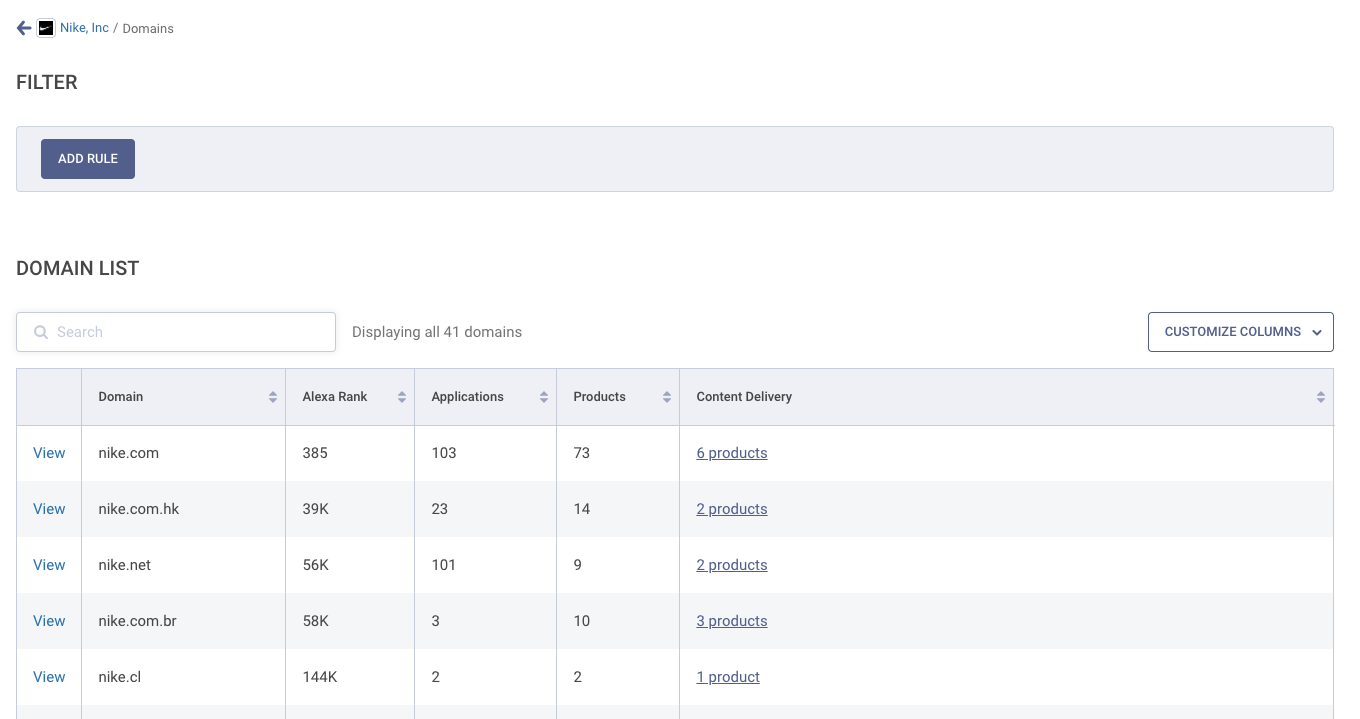This screenshot has height=719, width=1360.
Task: Click the Nike logo icon in breadcrumb
Action: point(45,28)
